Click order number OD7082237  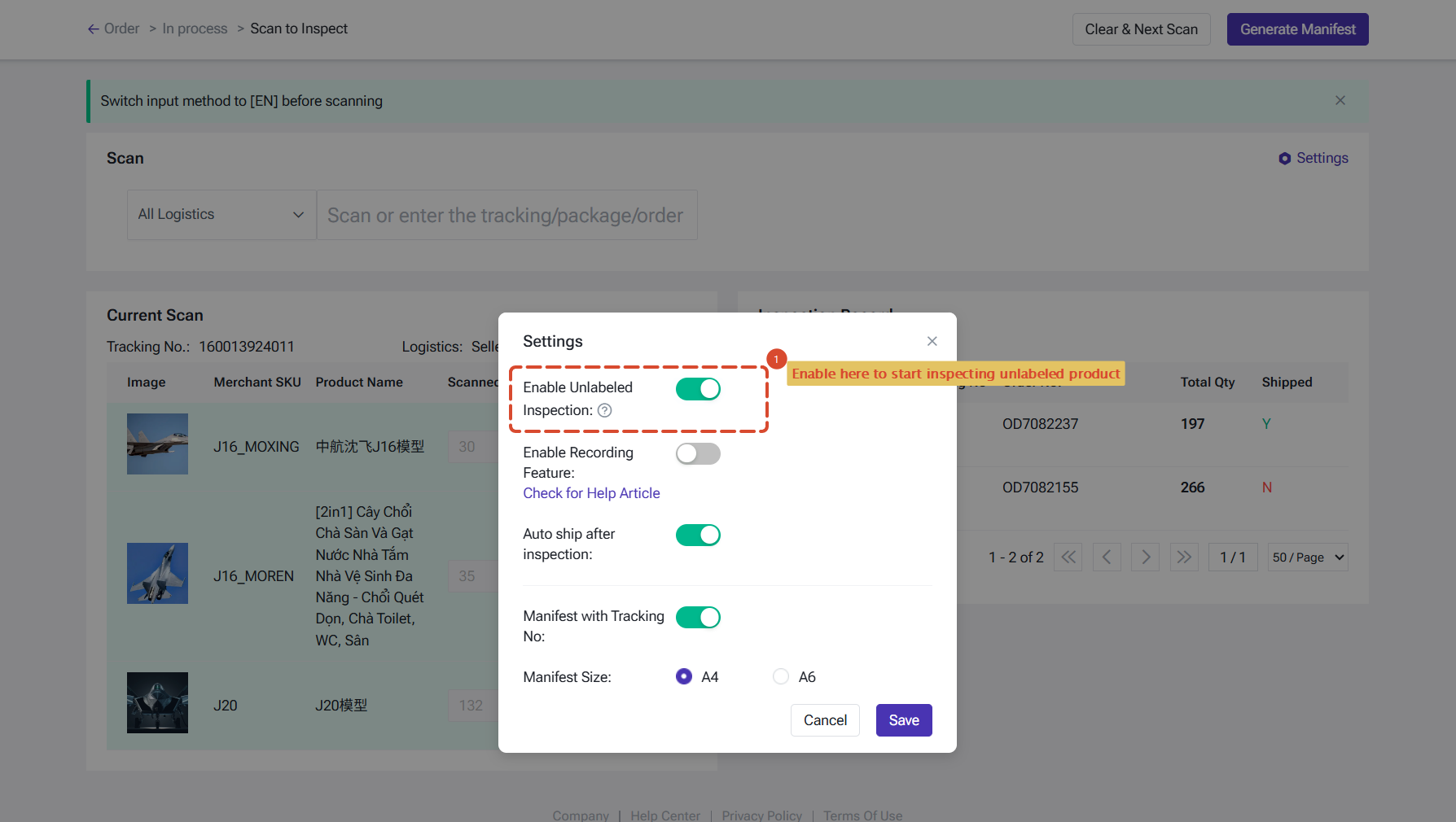point(1040,424)
